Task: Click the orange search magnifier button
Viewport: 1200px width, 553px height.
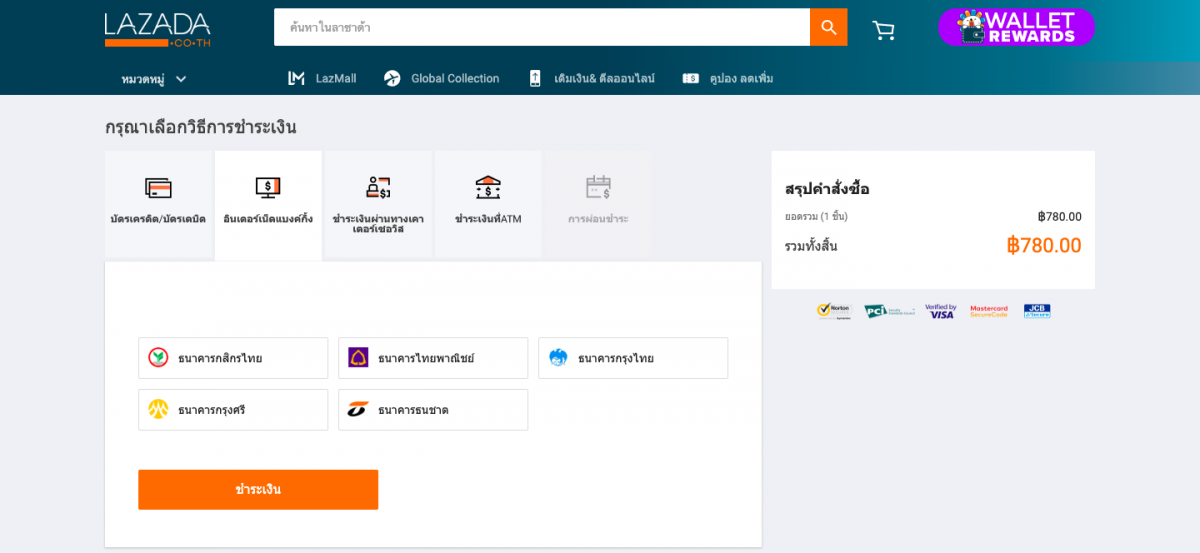Action: point(828,27)
